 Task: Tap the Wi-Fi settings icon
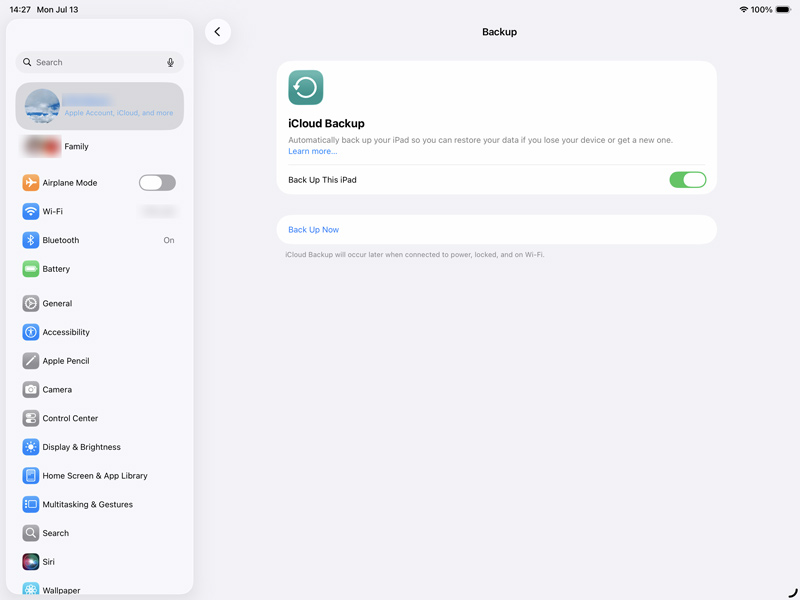[31, 211]
